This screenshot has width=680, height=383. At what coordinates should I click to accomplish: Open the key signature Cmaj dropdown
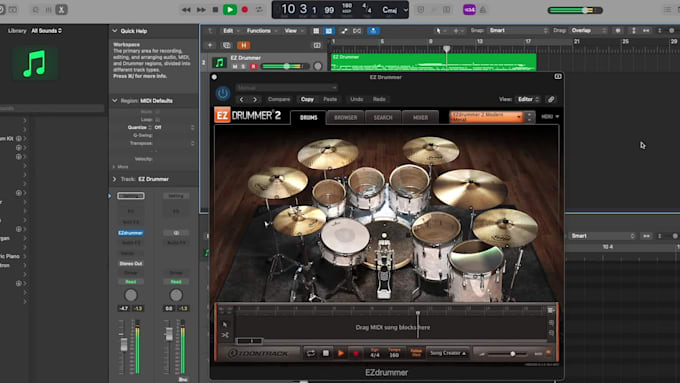tap(394, 10)
